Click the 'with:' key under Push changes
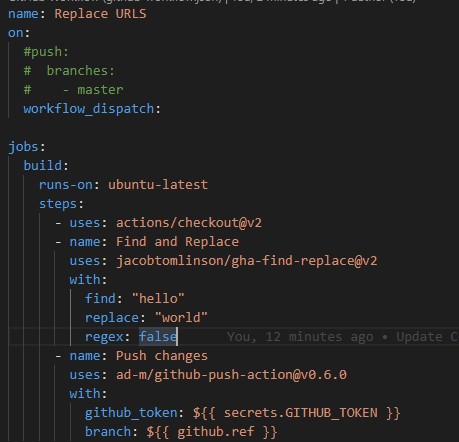459x442 pixels. [x=88, y=394]
